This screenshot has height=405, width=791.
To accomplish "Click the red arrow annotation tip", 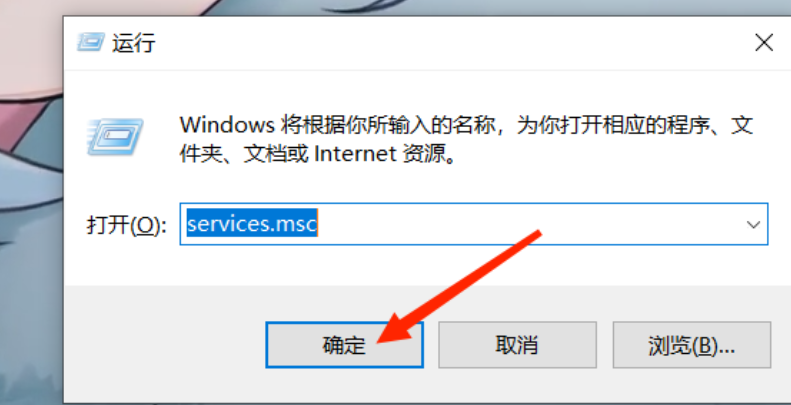I will (381, 339).
